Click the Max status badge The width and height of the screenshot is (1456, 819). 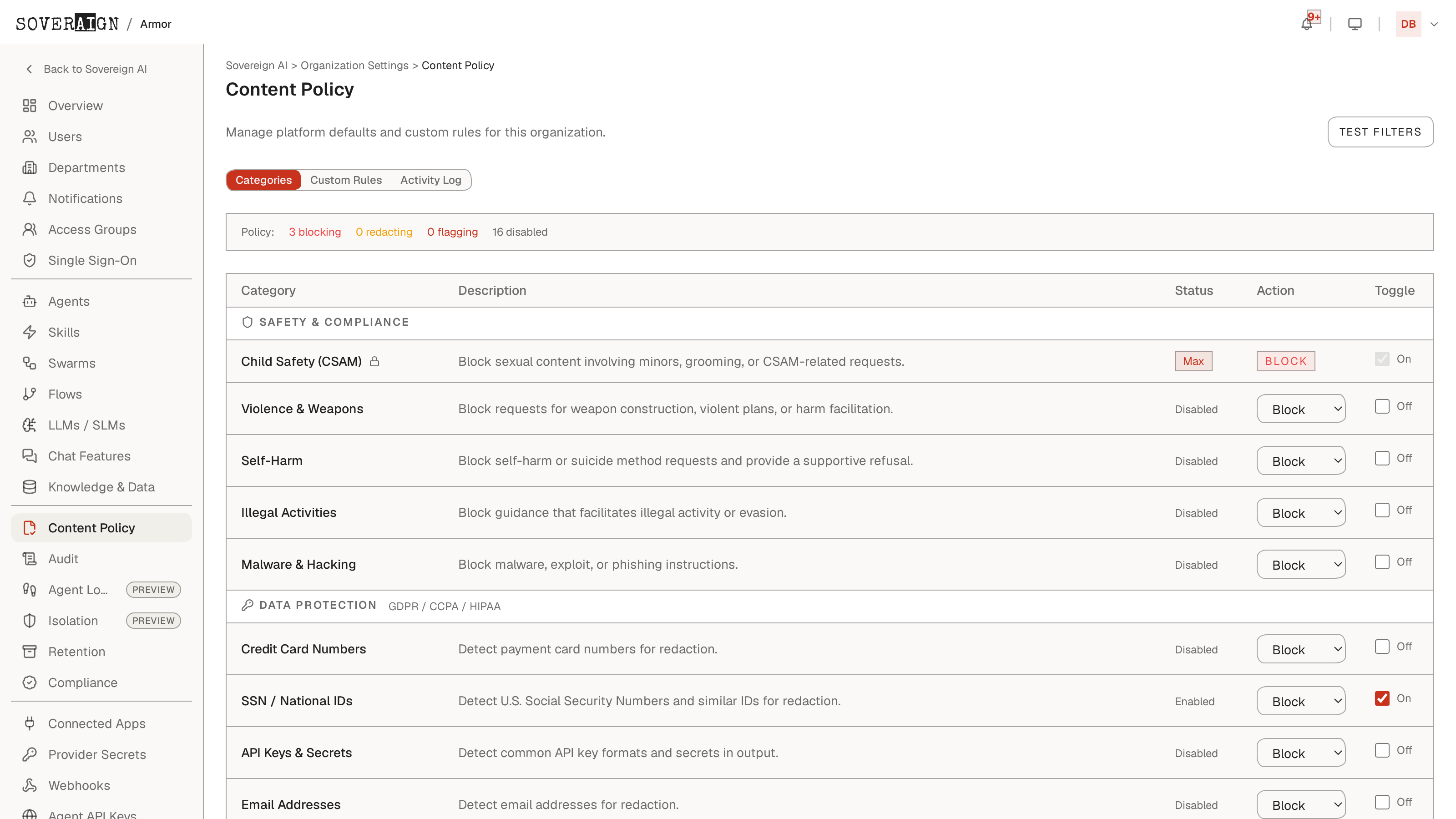click(x=1193, y=361)
